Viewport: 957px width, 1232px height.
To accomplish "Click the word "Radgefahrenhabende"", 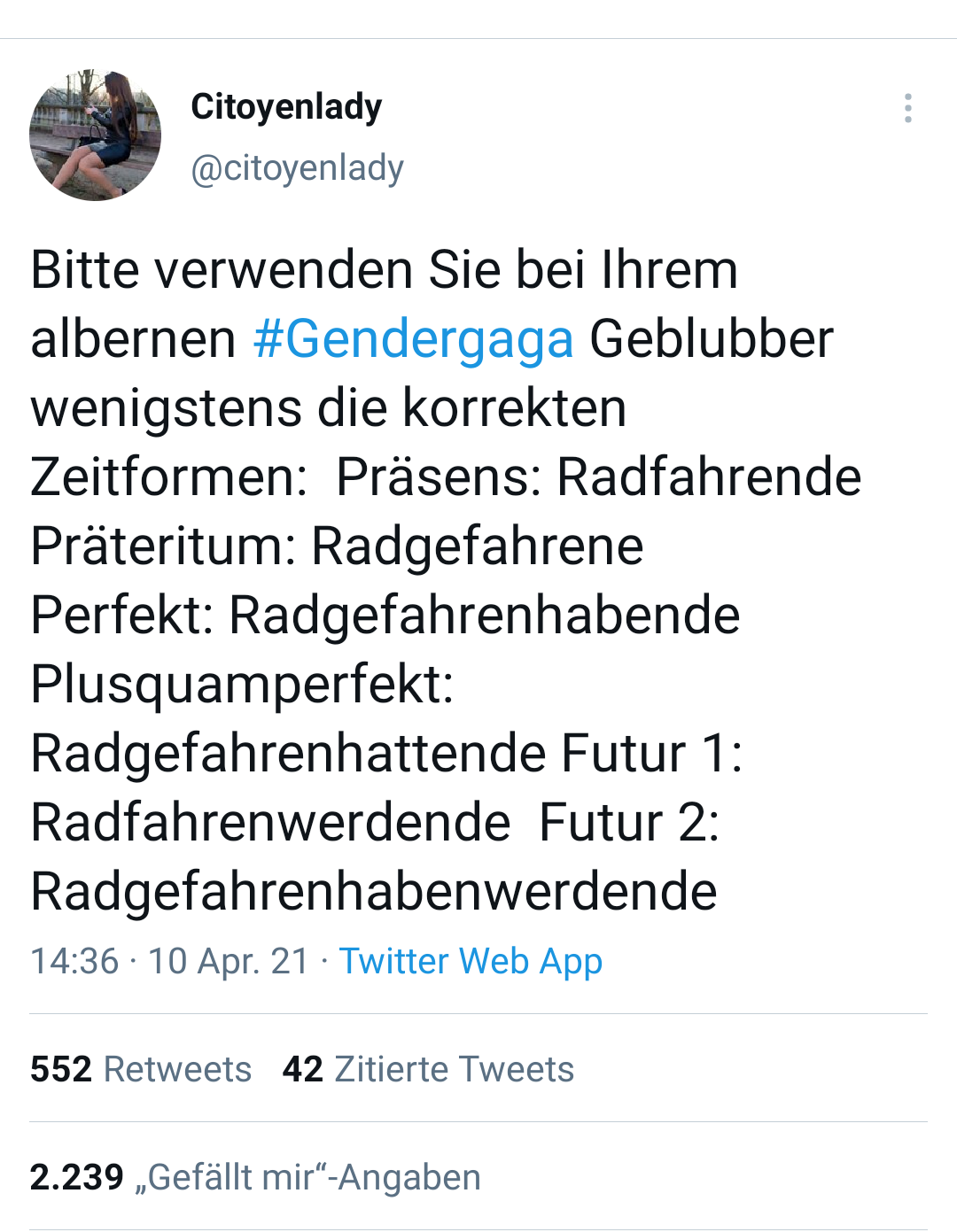I will 484,616.
